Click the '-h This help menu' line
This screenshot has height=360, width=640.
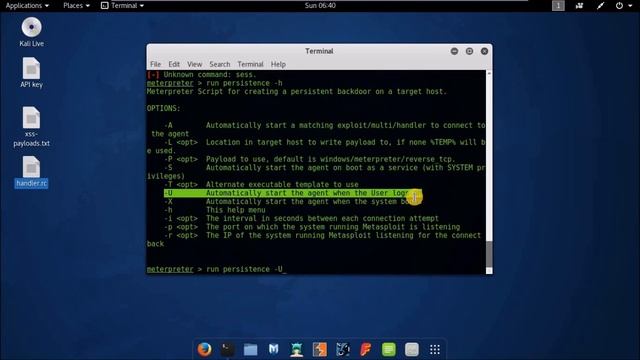tap(215, 210)
